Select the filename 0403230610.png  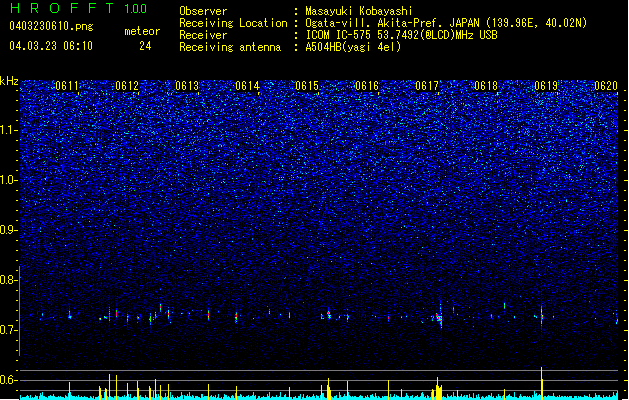(51, 26)
